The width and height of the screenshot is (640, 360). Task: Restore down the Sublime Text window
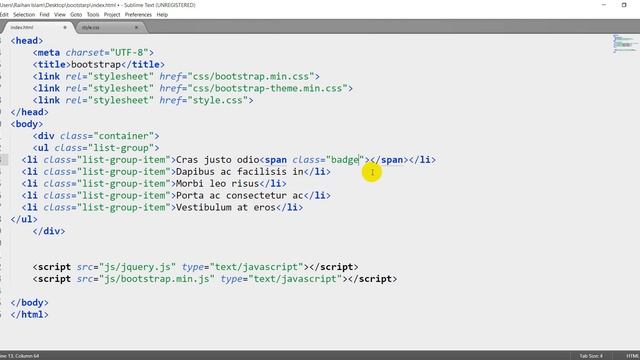pos(624,5)
